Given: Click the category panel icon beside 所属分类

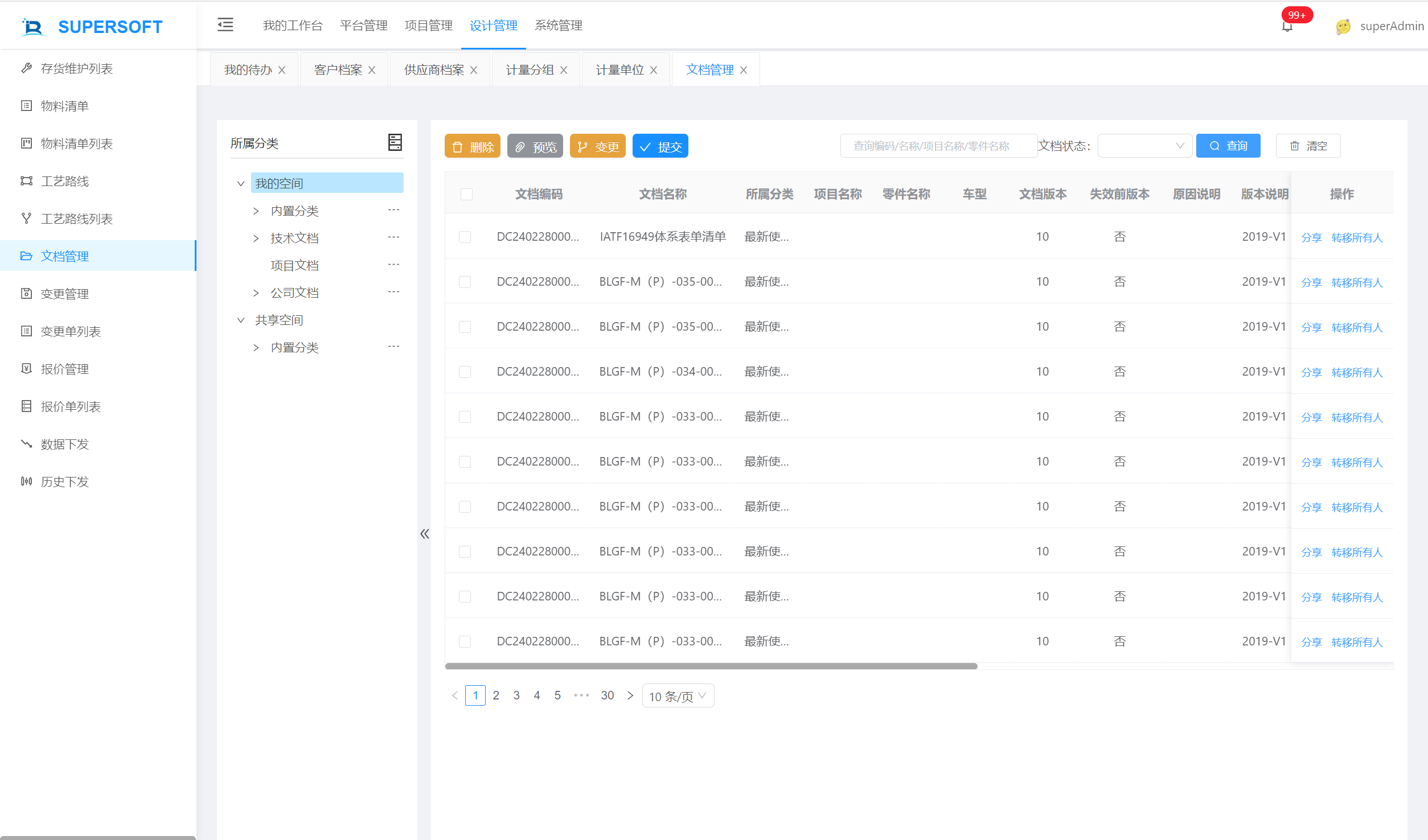Looking at the screenshot, I should pos(395,142).
